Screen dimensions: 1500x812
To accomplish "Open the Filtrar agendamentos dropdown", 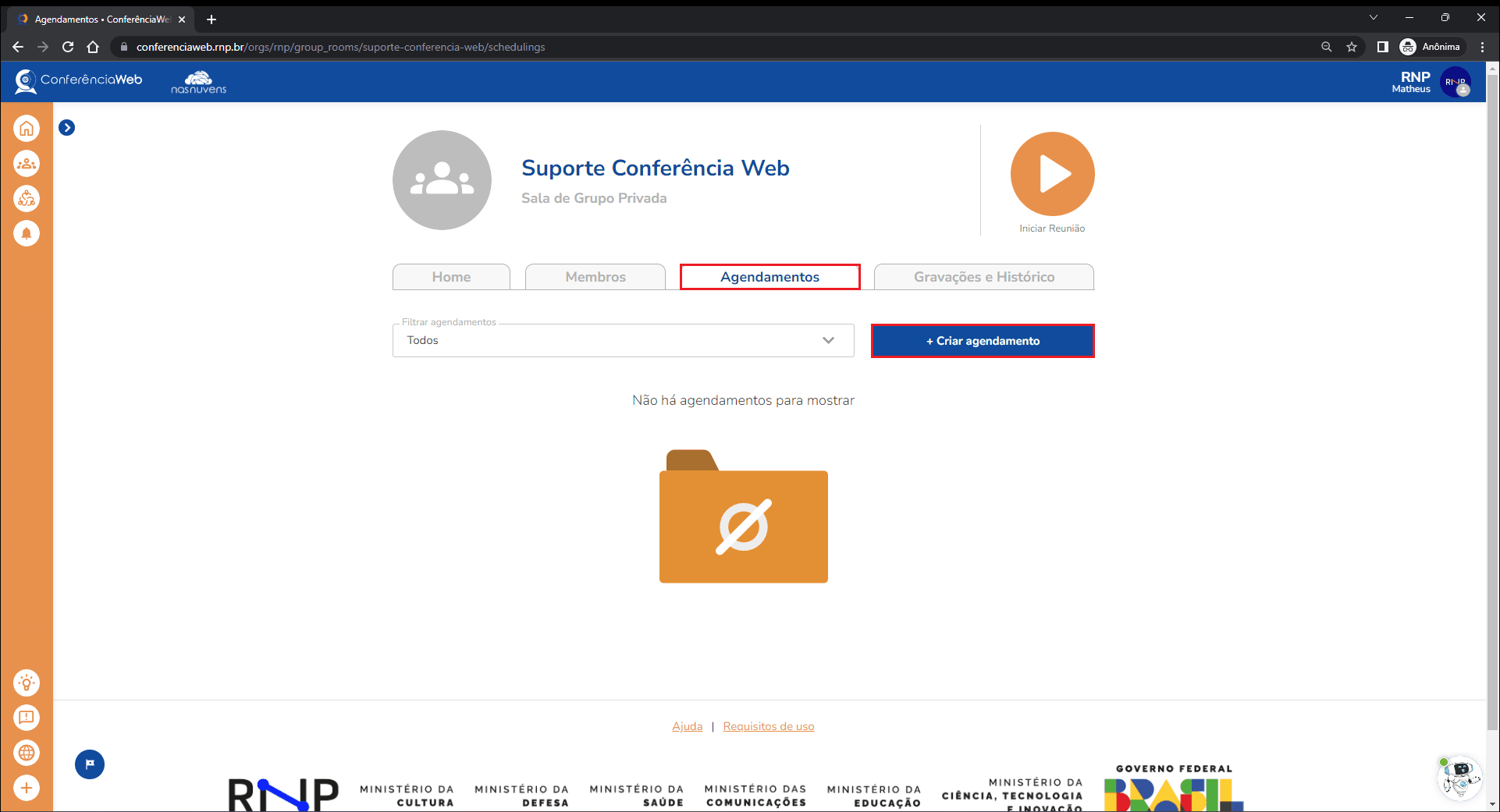I will (623, 341).
